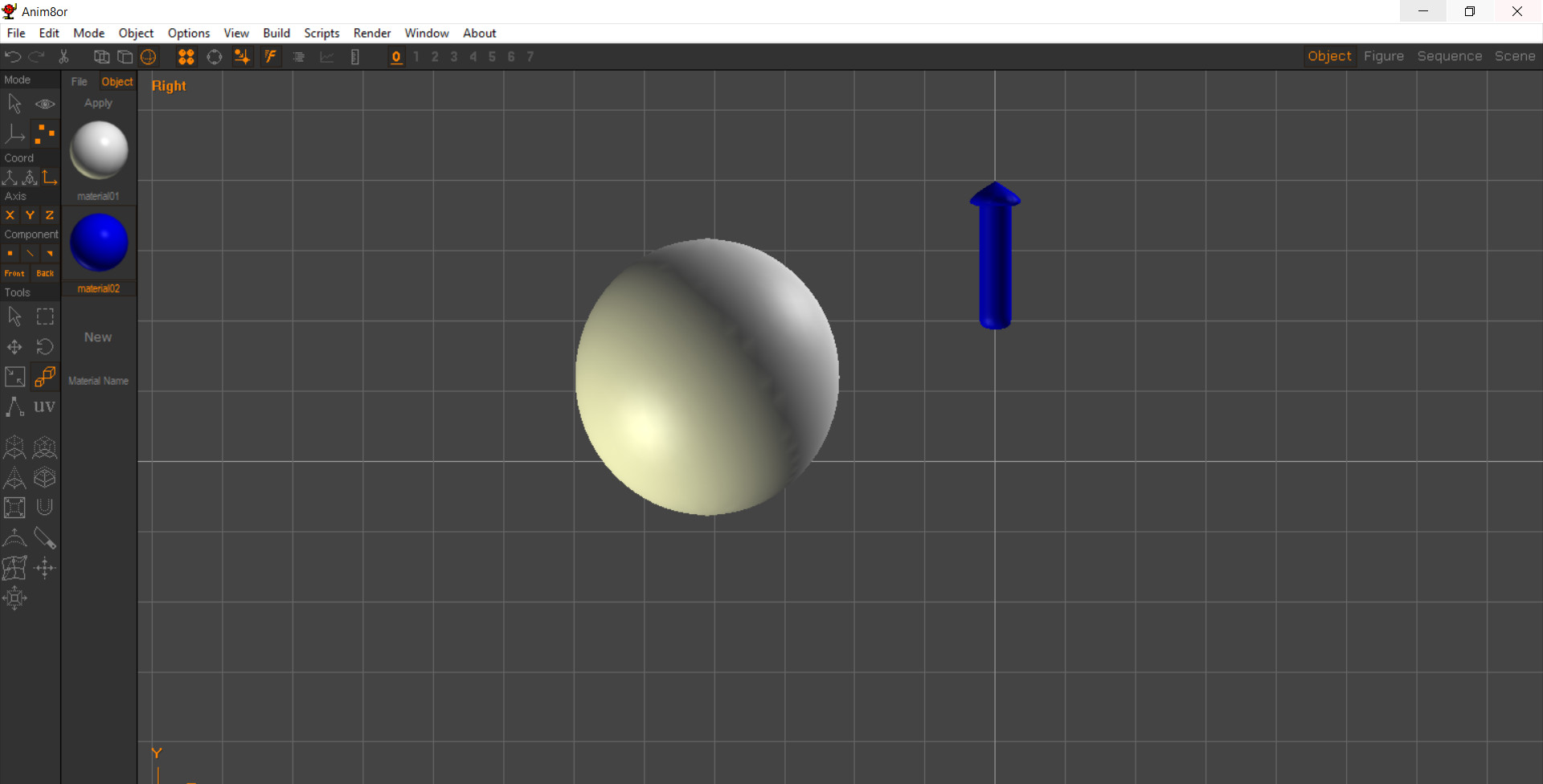Choose the Scale tool icon
Image resolution: width=1543 pixels, height=784 pixels.
tap(14, 377)
